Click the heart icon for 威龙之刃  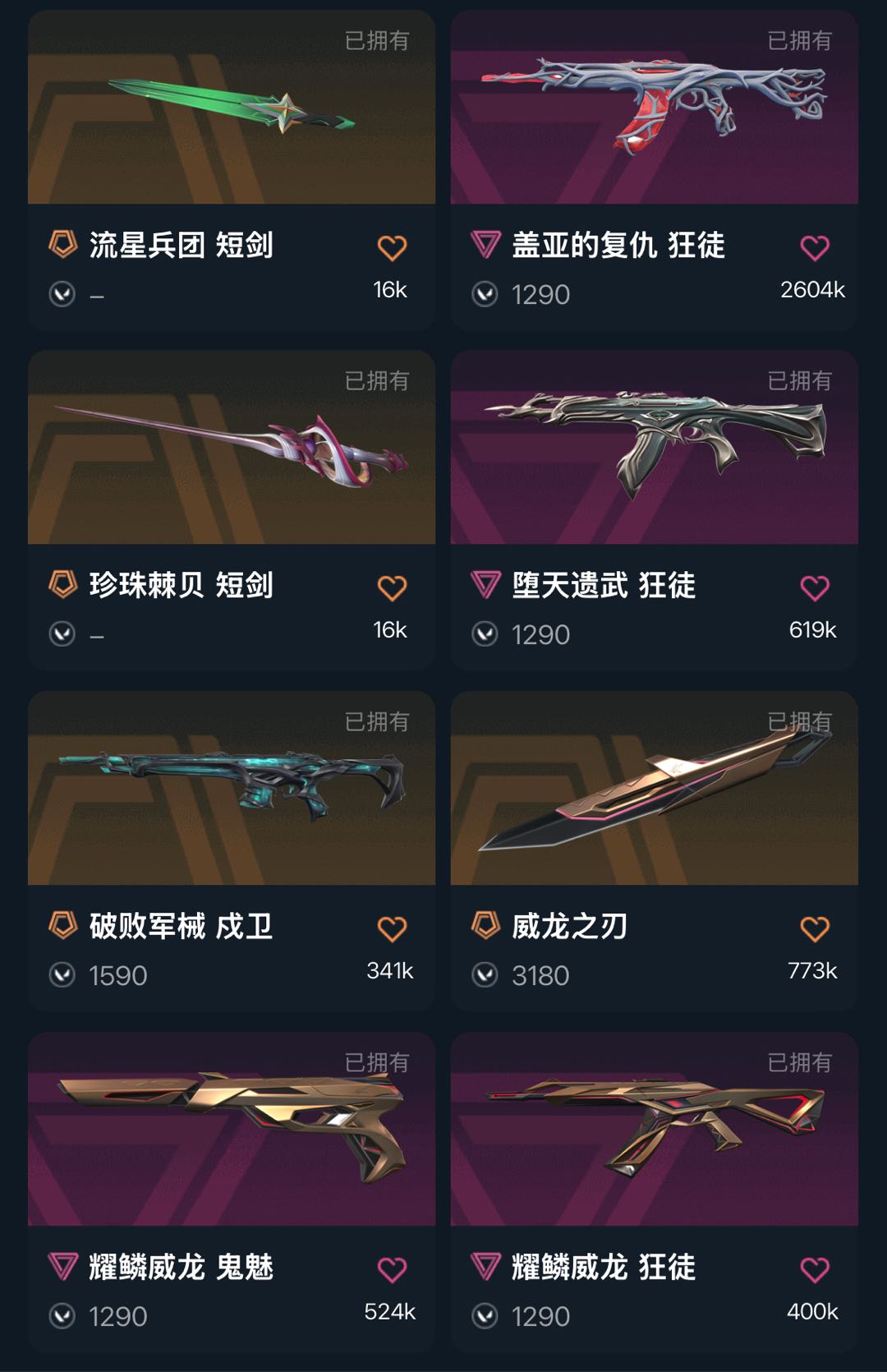[x=815, y=928]
